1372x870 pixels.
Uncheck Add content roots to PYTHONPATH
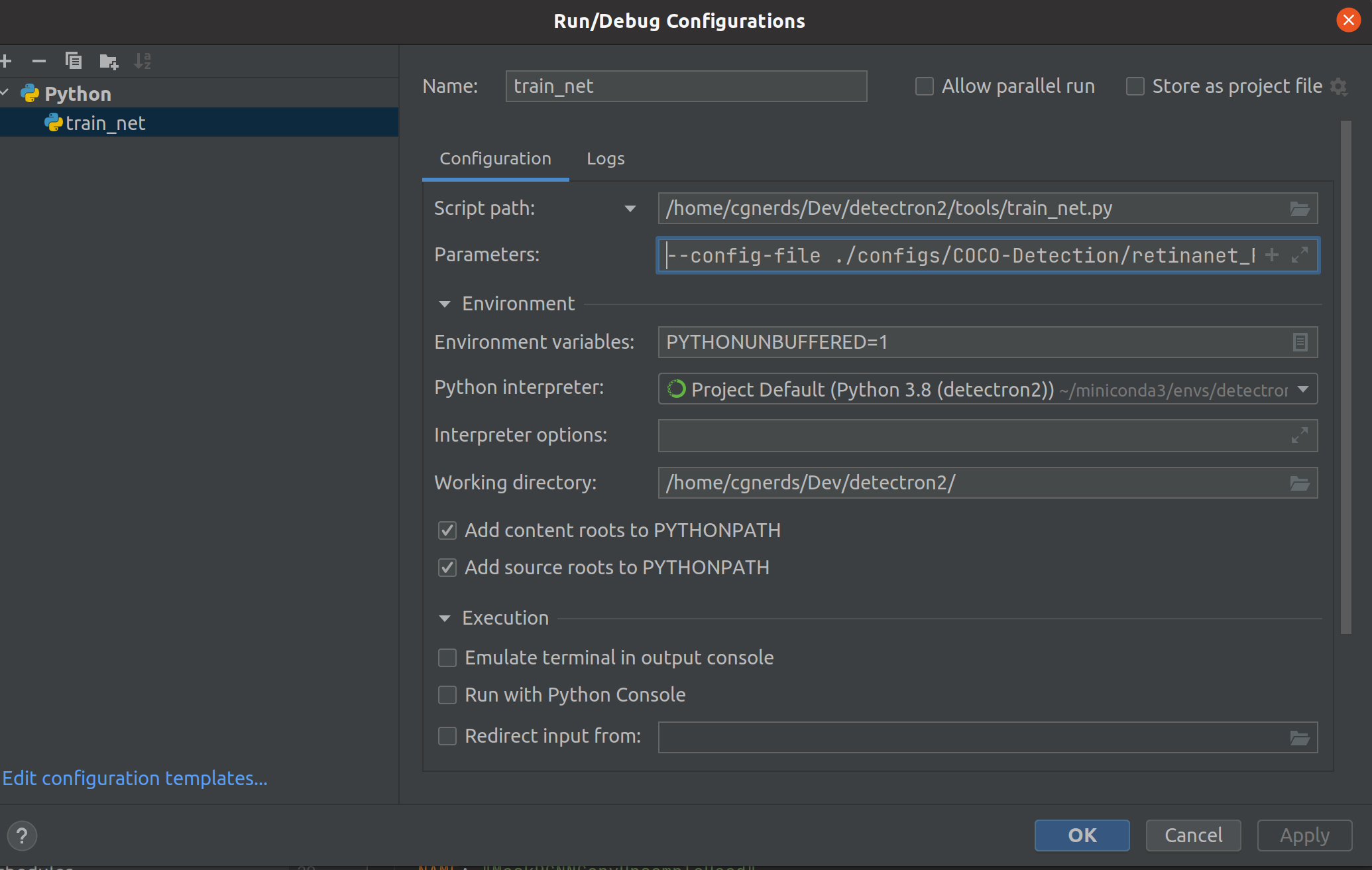tap(447, 530)
